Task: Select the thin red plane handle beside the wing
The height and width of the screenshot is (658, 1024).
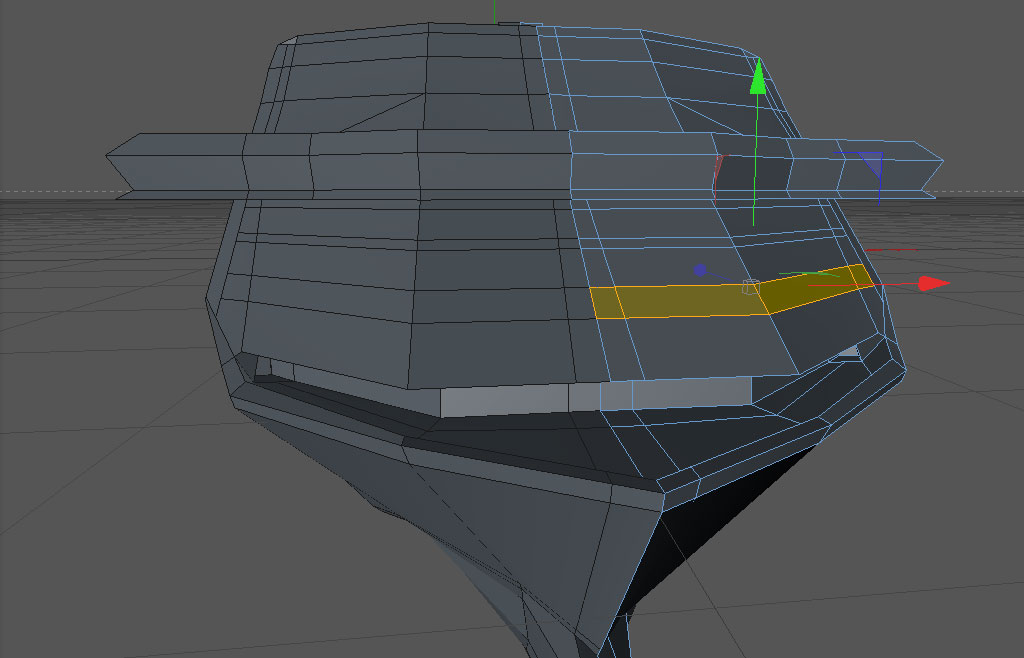Action: coord(718,176)
